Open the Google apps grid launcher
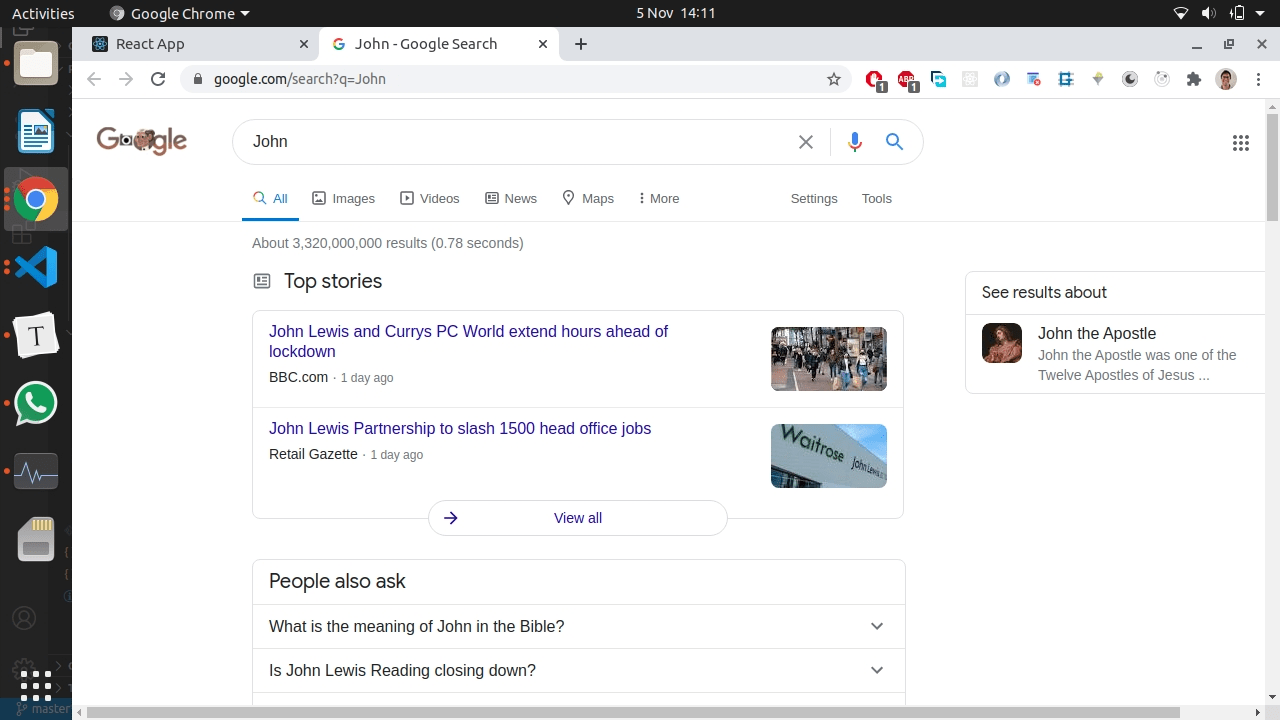The width and height of the screenshot is (1280, 720). tap(1241, 142)
